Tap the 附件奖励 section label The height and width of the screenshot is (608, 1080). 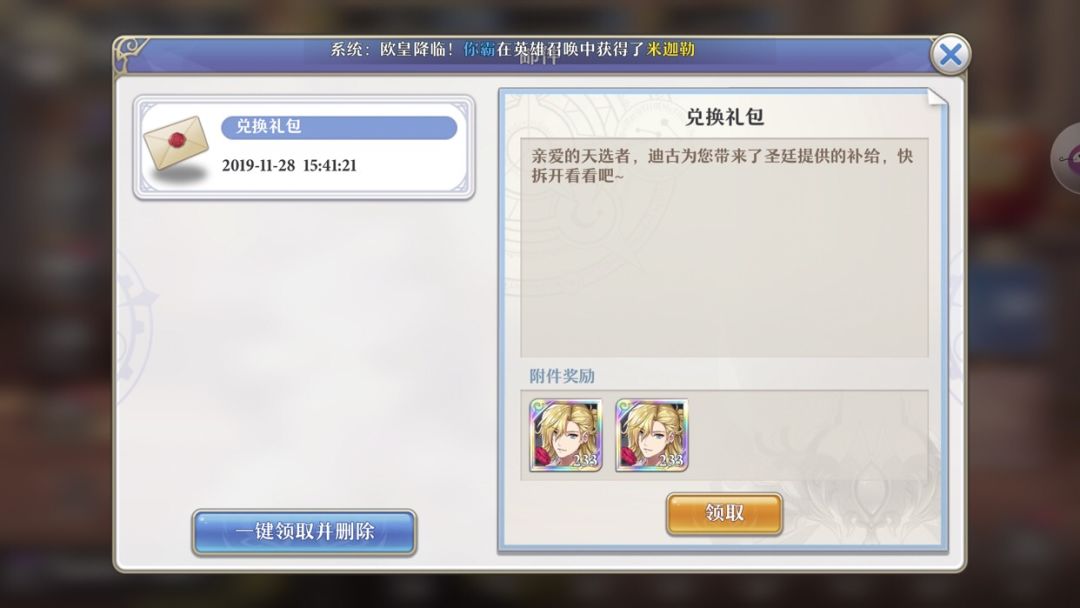tap(562, 376)
